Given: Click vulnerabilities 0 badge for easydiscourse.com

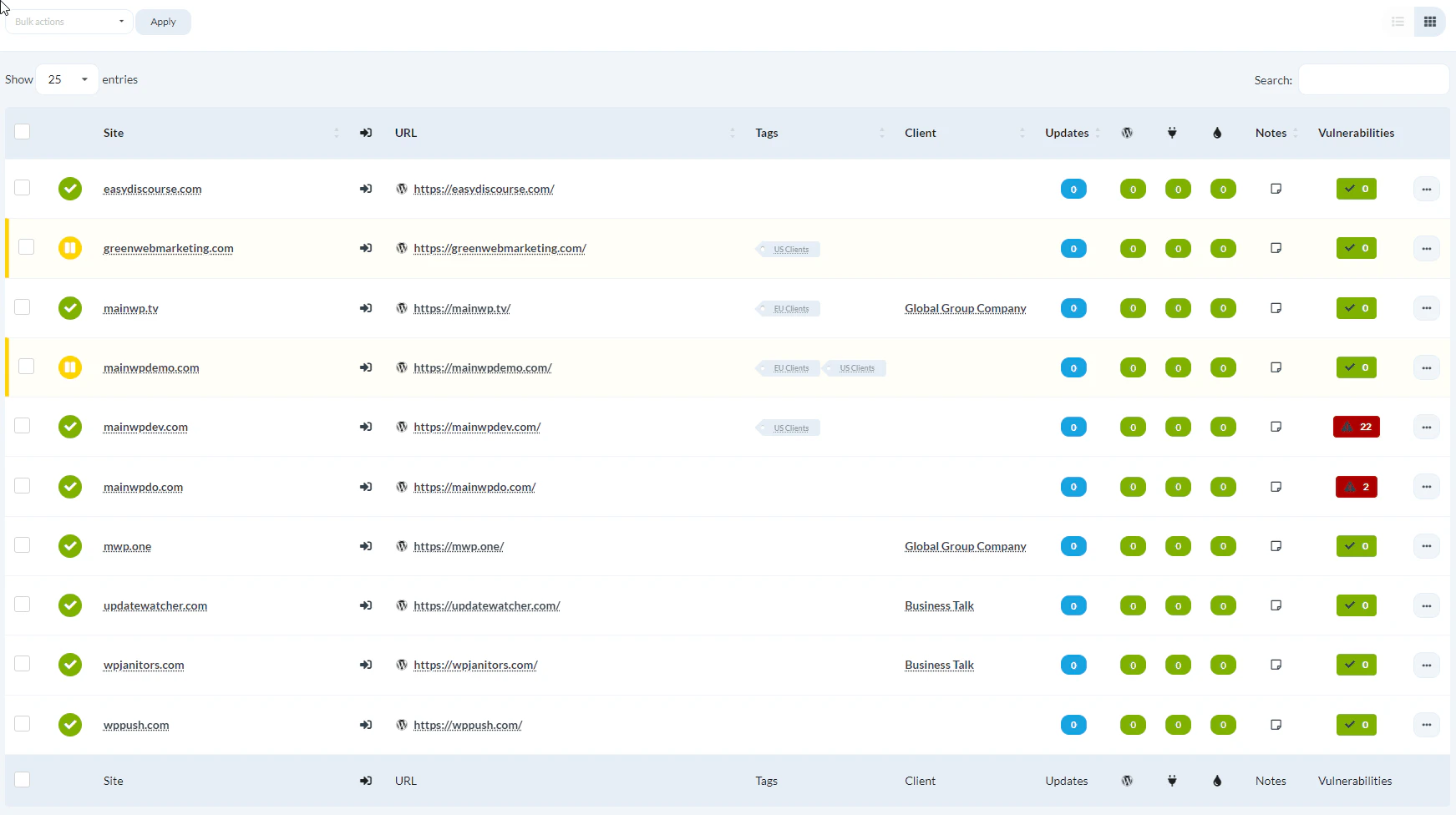Looking at the screenshot, I should click(1357, 189).
